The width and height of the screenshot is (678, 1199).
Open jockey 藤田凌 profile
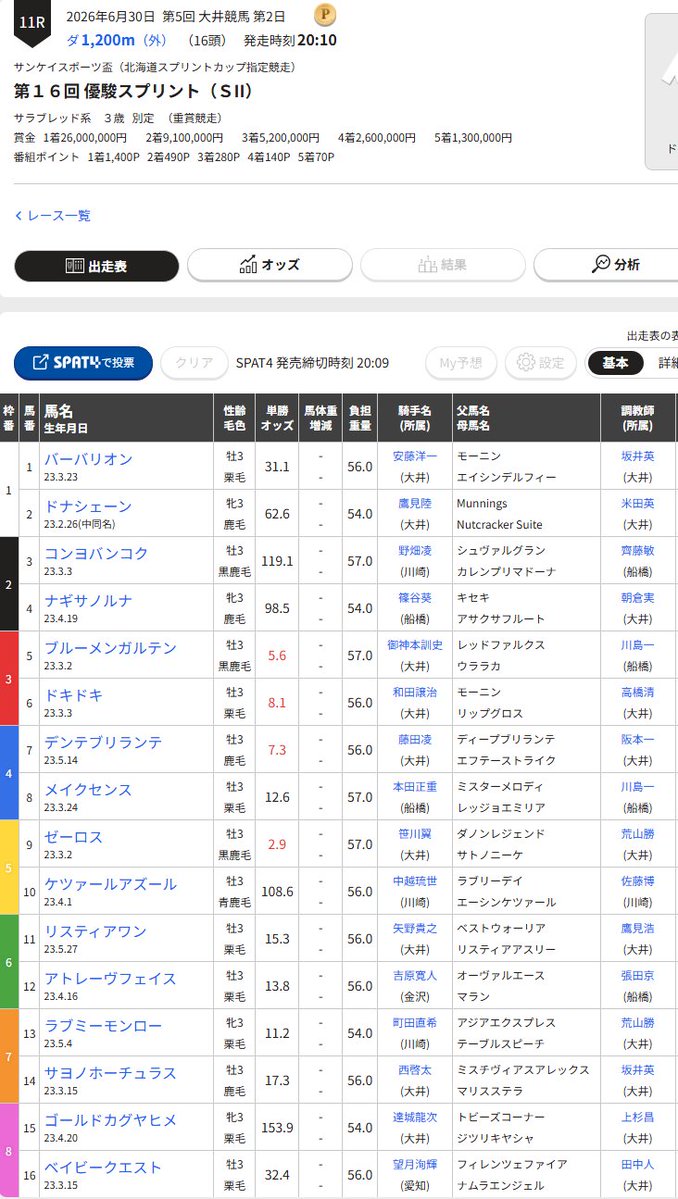(415, 739)
